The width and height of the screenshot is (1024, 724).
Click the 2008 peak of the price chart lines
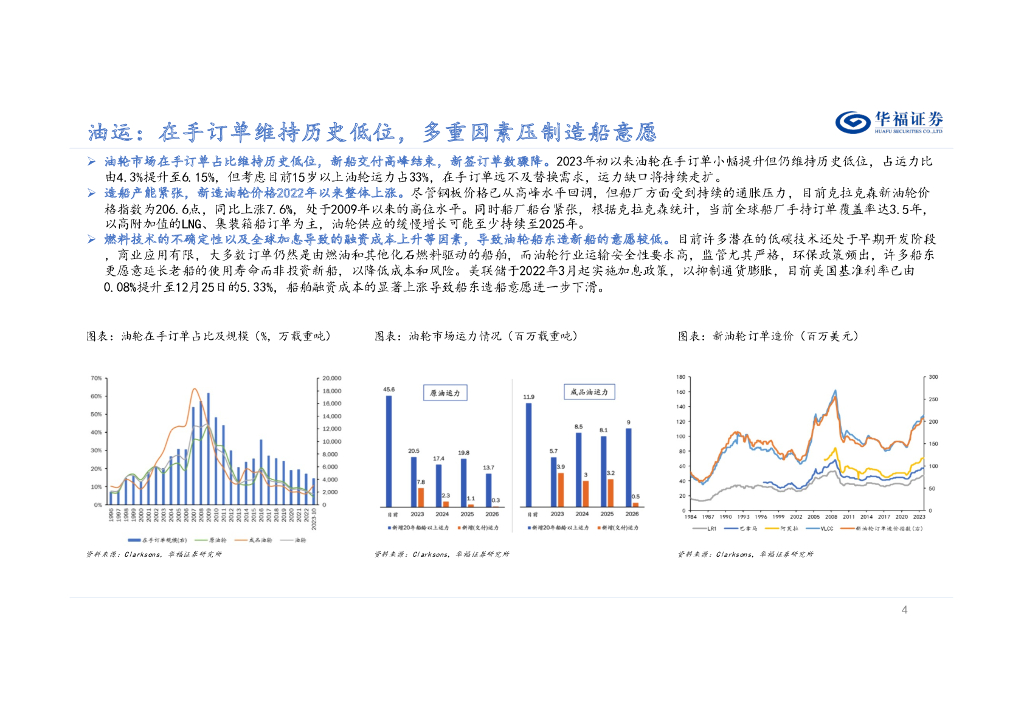point(835,393)
